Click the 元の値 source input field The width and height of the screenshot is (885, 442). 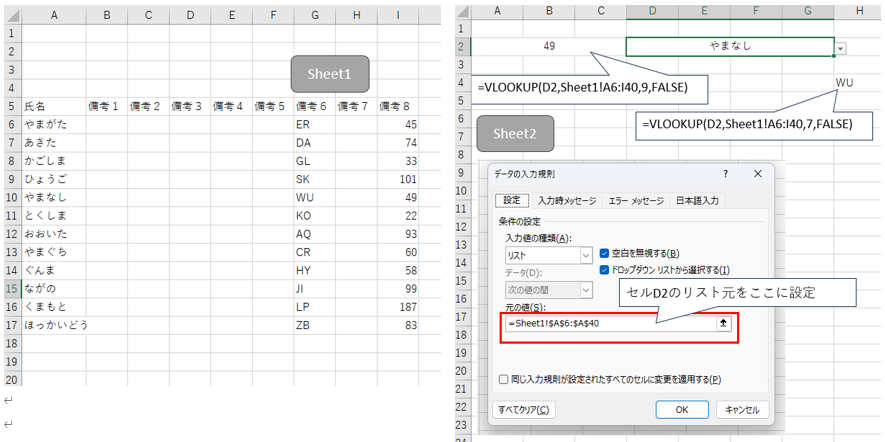coord(608,324)
